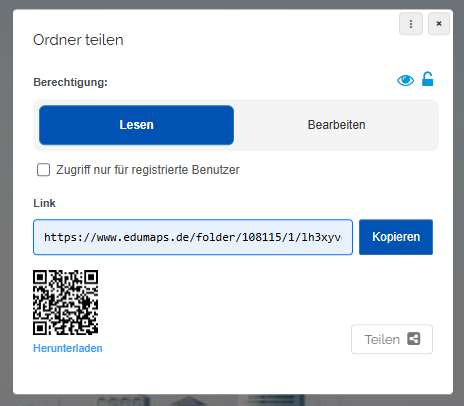Open the three-dot options menu
Screen dimensions: 464x406
(x=411, y=24)
